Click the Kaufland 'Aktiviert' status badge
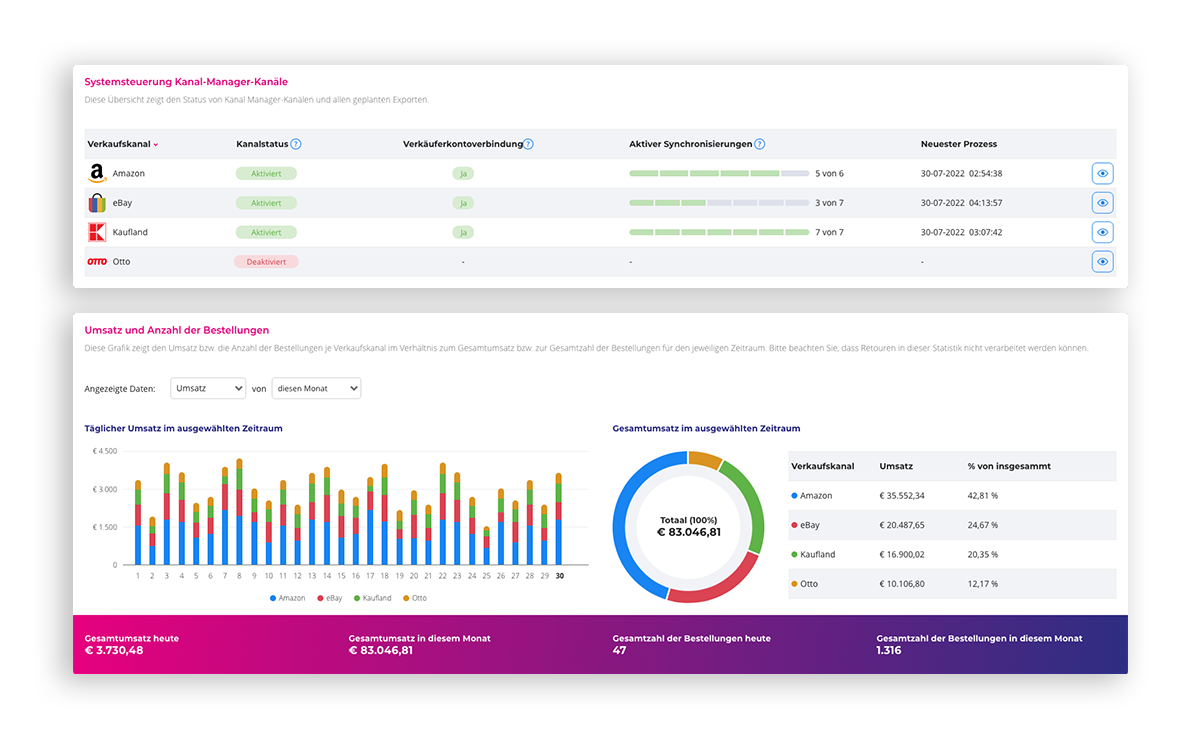1200x750 pixels. pos(266,232)
